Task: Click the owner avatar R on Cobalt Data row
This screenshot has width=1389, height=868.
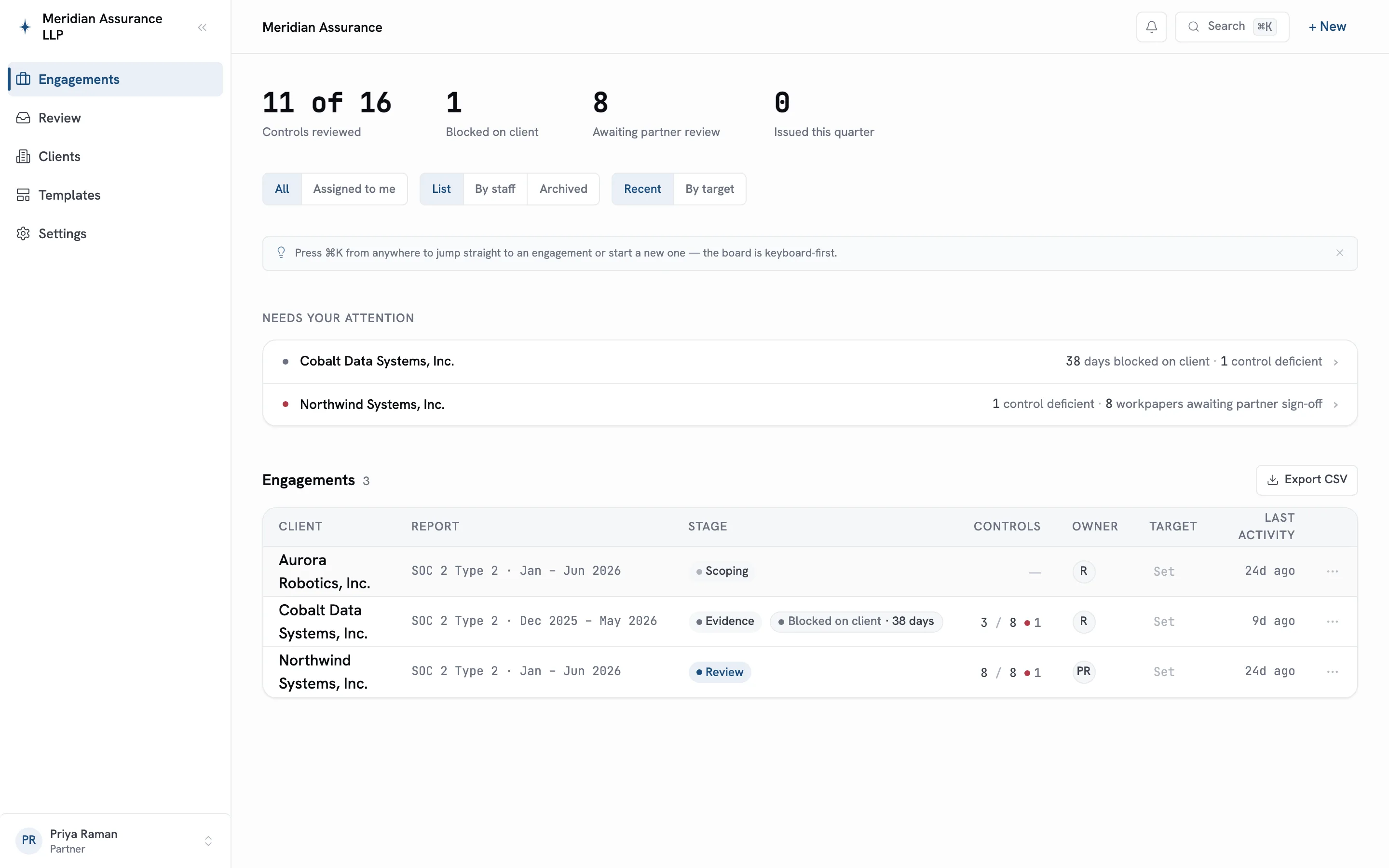Action: [x=1084, y=621]
